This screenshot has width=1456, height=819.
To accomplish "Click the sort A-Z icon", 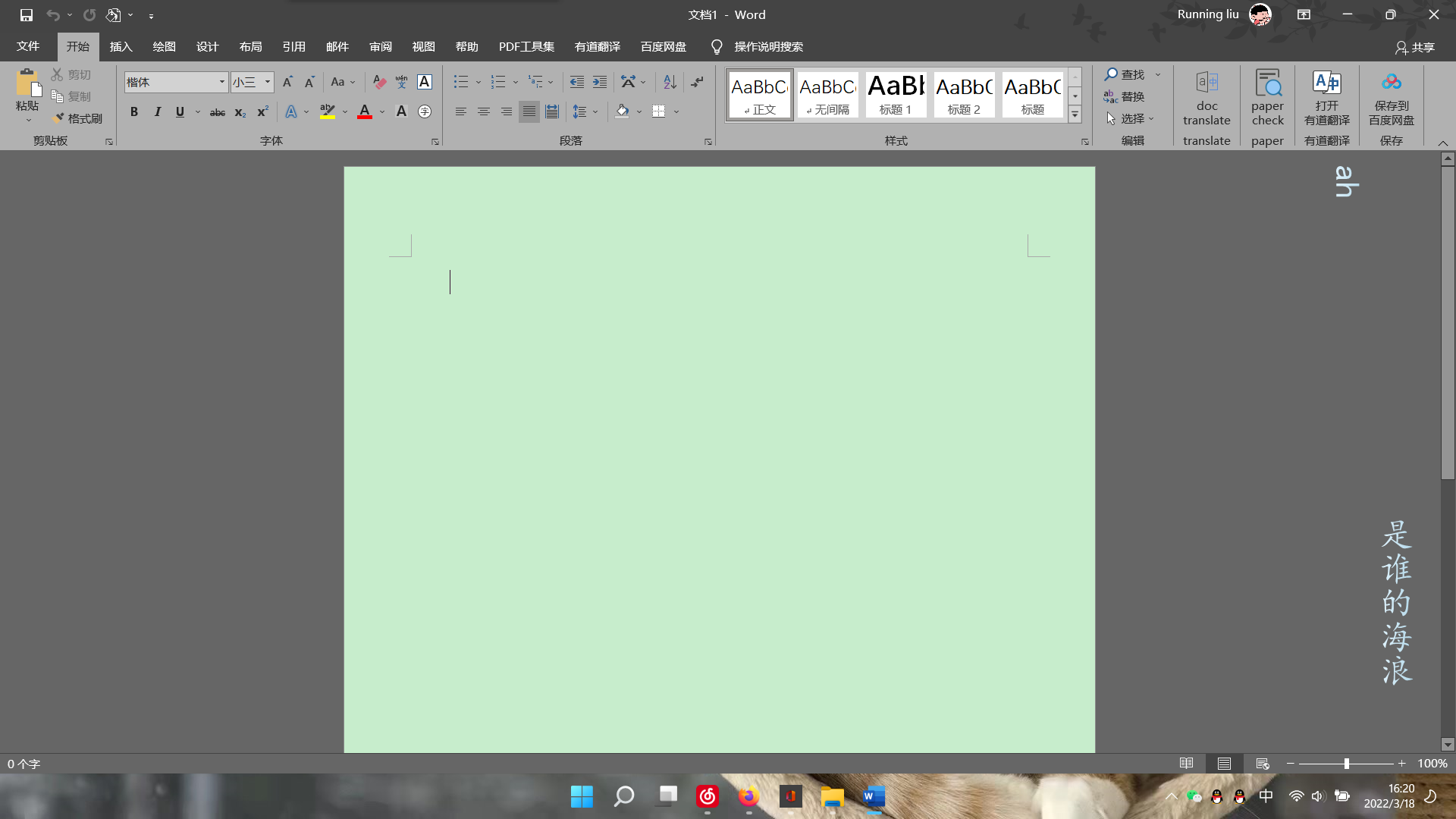I will click(x=670, y=82).
